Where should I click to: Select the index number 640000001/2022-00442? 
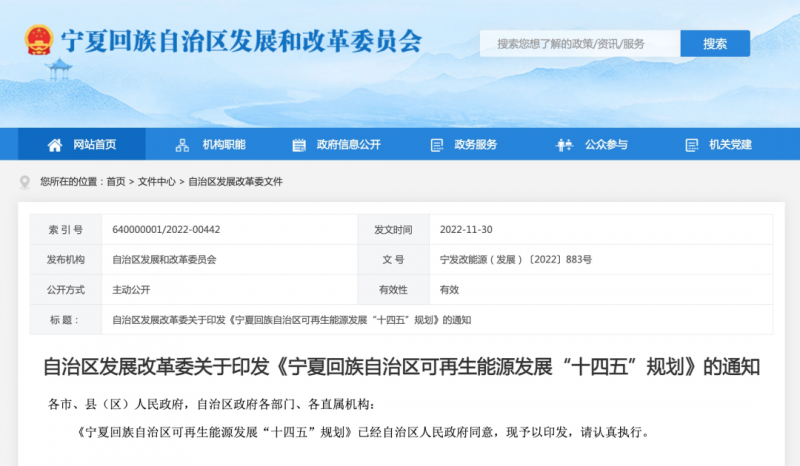[x=166, y=230]
